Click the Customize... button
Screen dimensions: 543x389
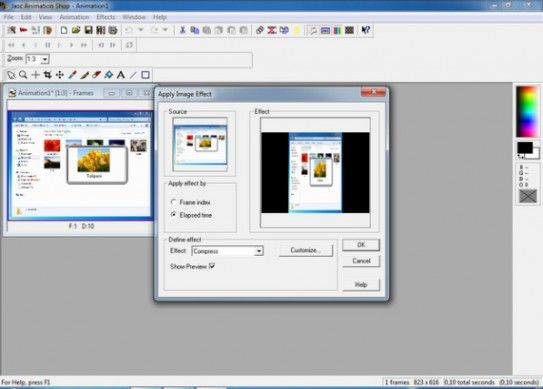pos(306,250)
